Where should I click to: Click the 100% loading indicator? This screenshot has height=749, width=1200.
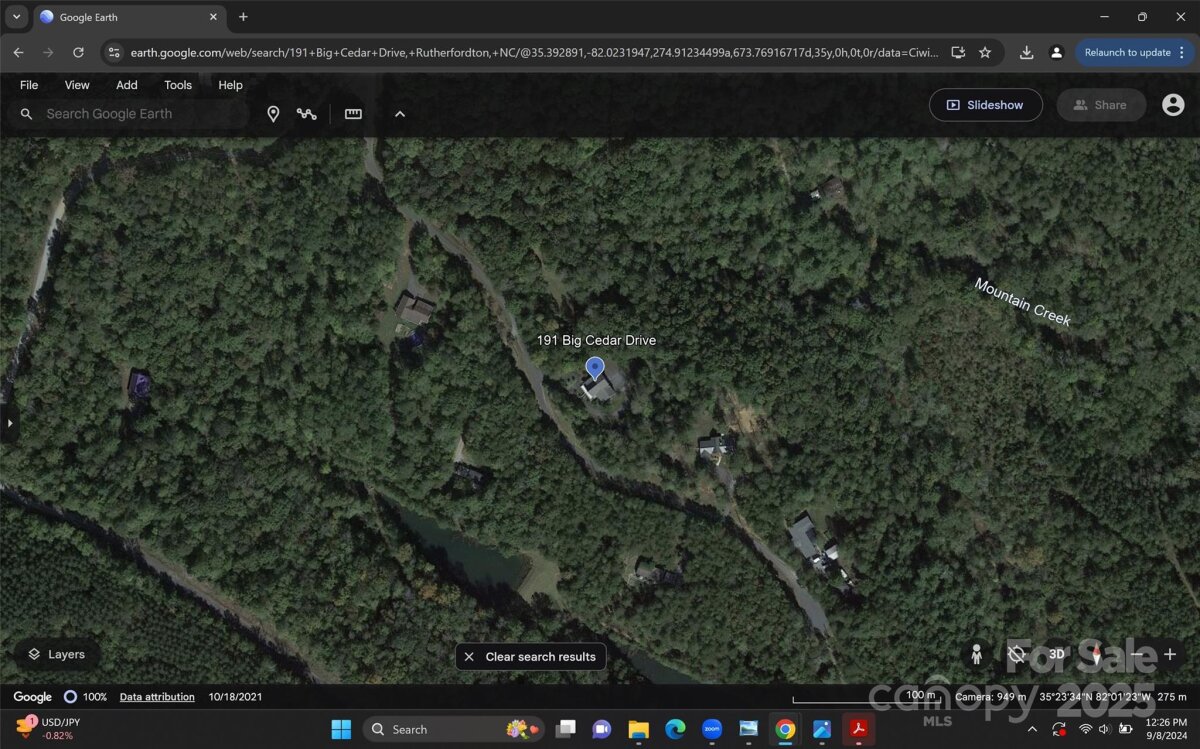point(86,697)
